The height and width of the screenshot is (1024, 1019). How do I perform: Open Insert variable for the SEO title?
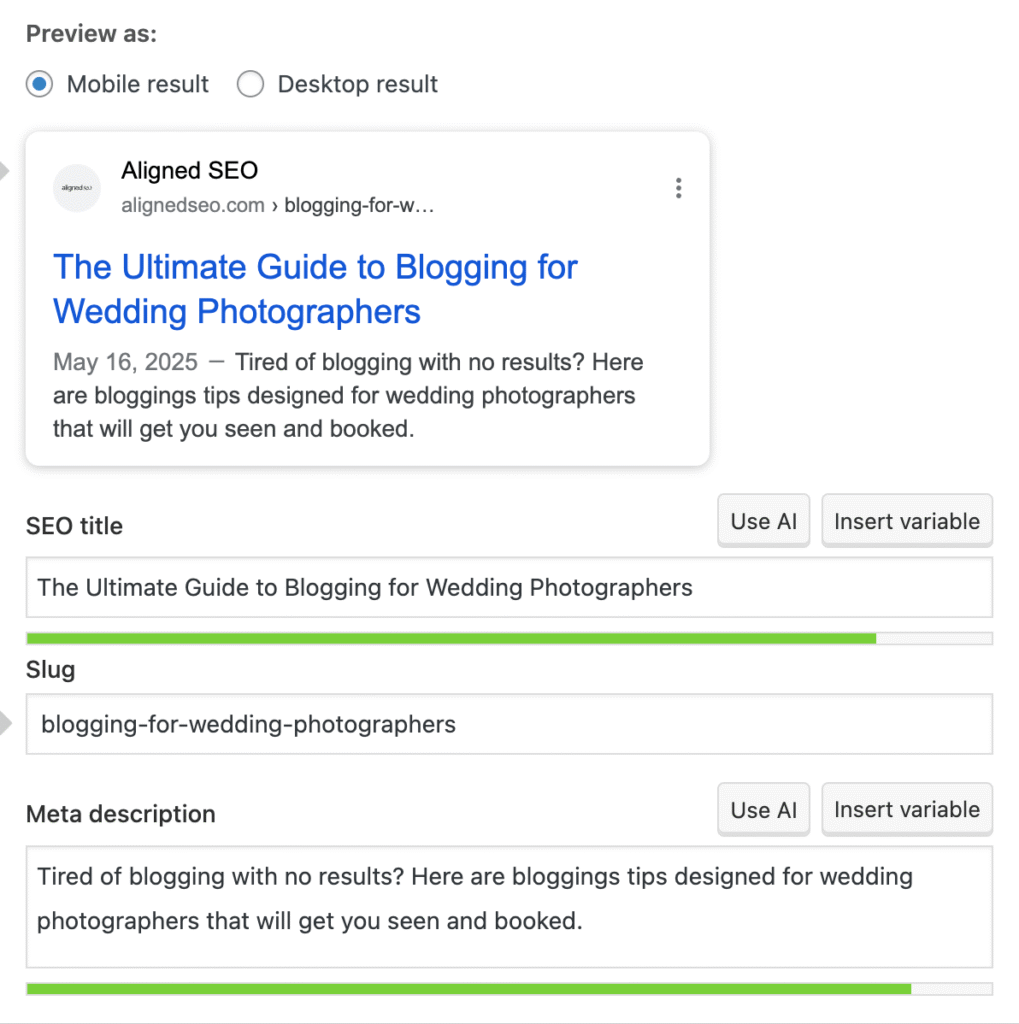click(906, 521)
